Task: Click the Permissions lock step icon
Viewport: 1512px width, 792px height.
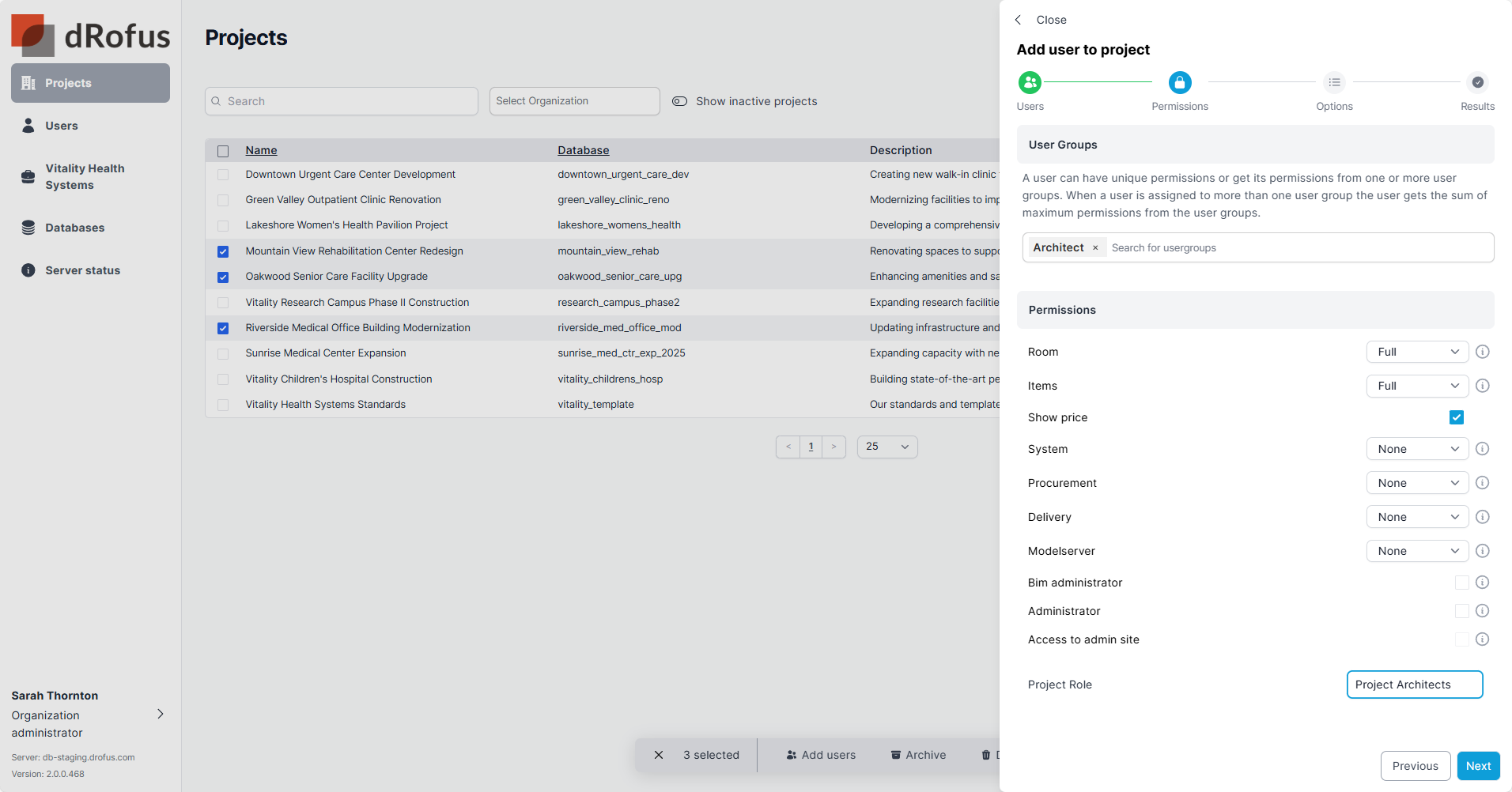Action: [x=1179, y=82]
